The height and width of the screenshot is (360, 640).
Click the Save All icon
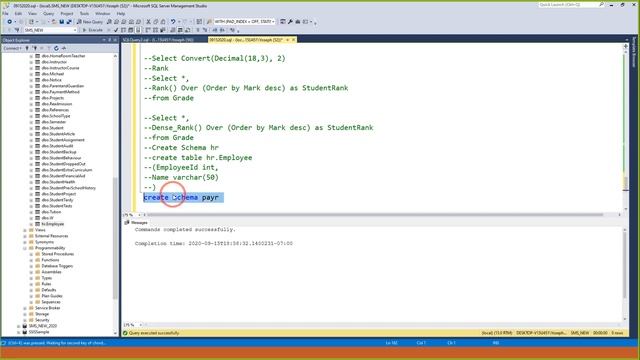[x=69, y=22]
